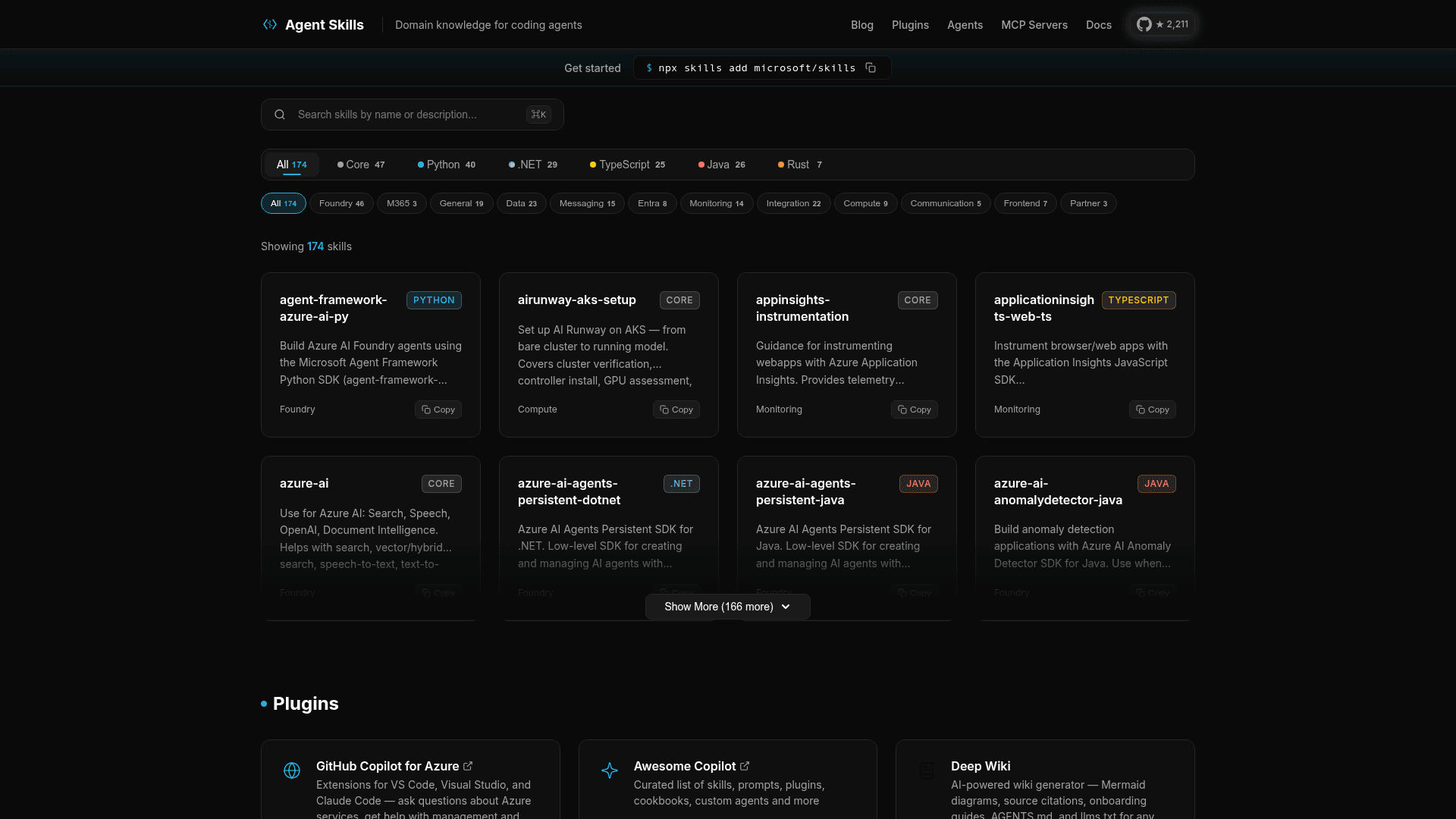
Task: Click the PYTHON badge on agent-framework card
Action: (434, 300)
